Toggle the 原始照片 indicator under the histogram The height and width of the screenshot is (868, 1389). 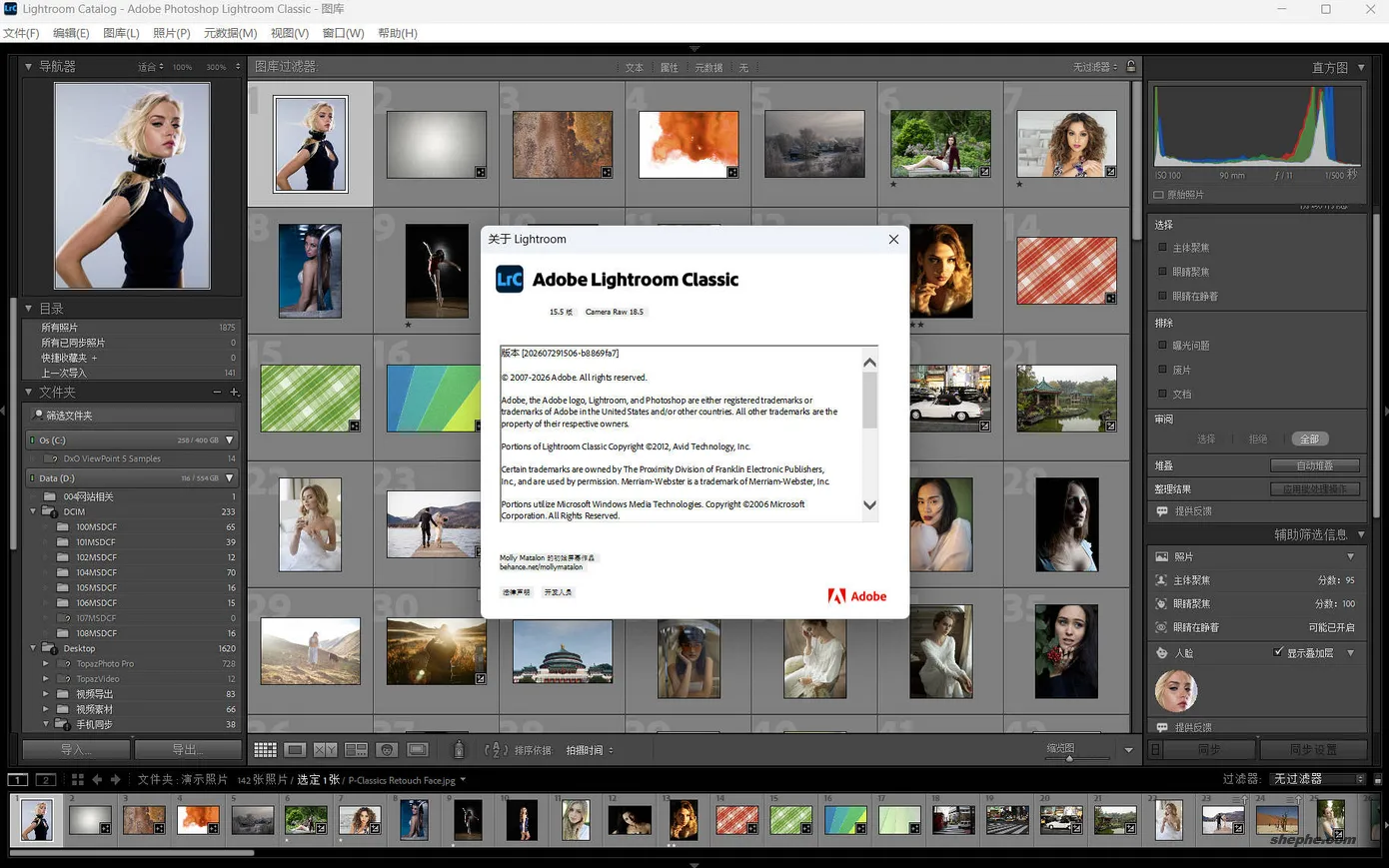(1159, 195)
